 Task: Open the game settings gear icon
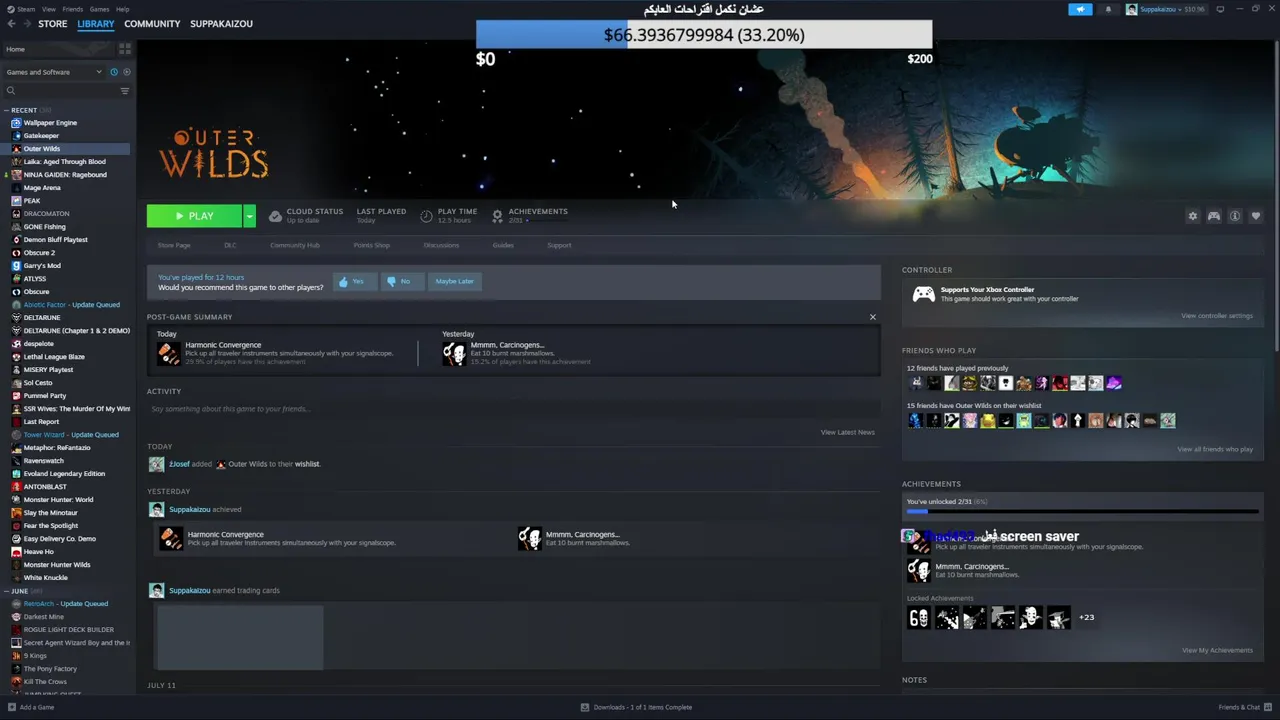(x=1192, y=216)
